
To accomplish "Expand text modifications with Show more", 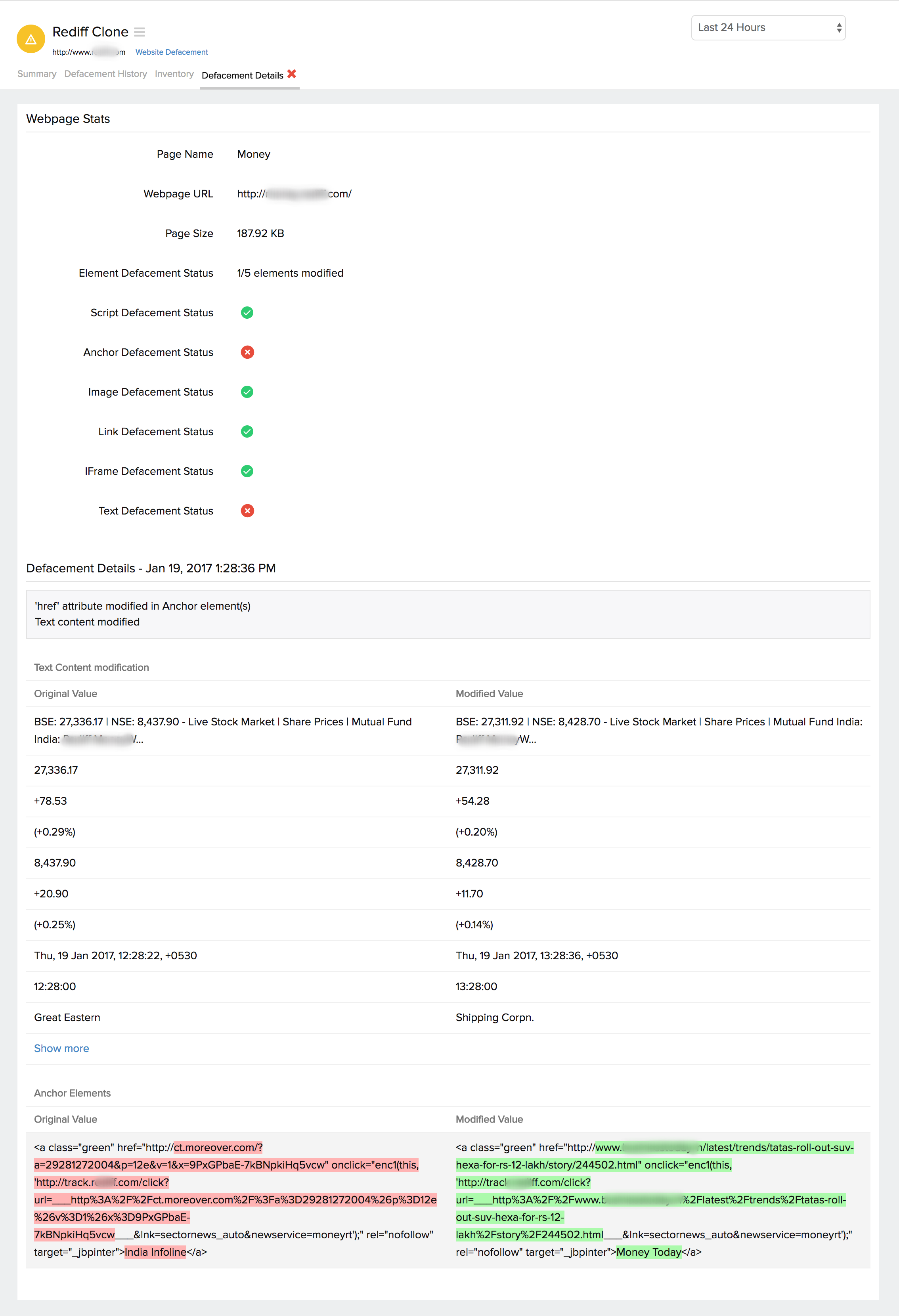I will [61, 1048].
